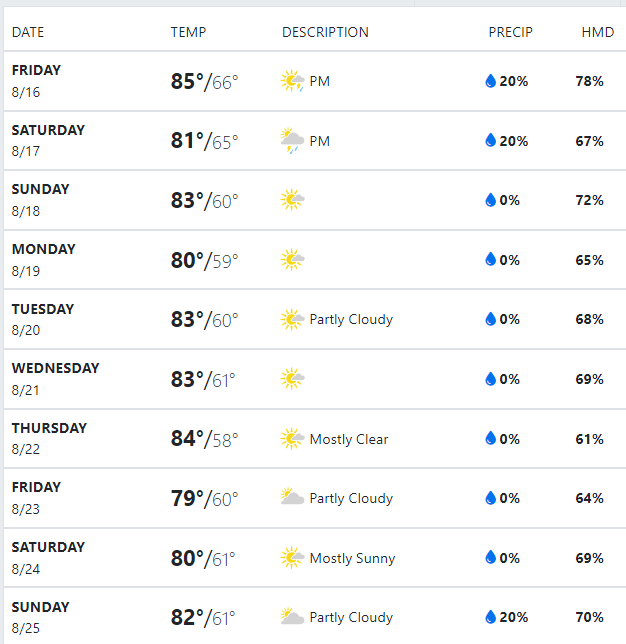Screen dimensions: 626x644
Task: Click the rain cloud icon for Saturday 8/17
Action: tap(292, 141)
